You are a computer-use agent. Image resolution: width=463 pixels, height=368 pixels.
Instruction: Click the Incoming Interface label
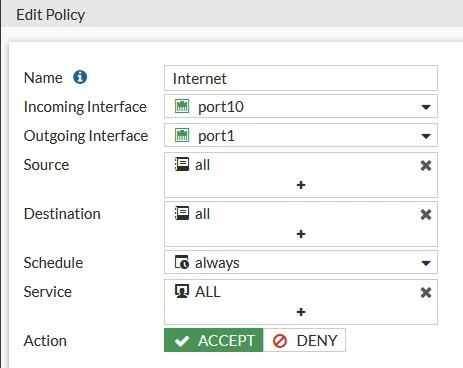pos(85,107)
